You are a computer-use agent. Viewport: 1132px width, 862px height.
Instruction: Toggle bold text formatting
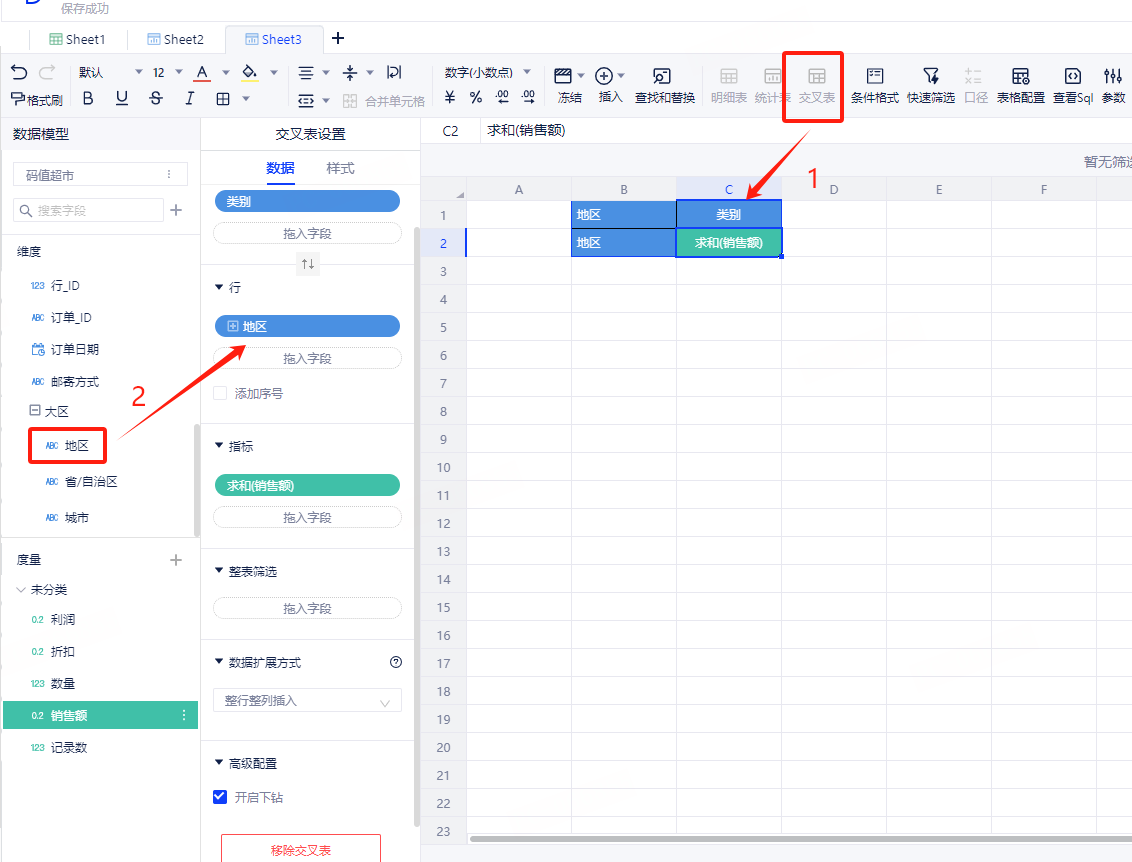(x=88, y=98)
